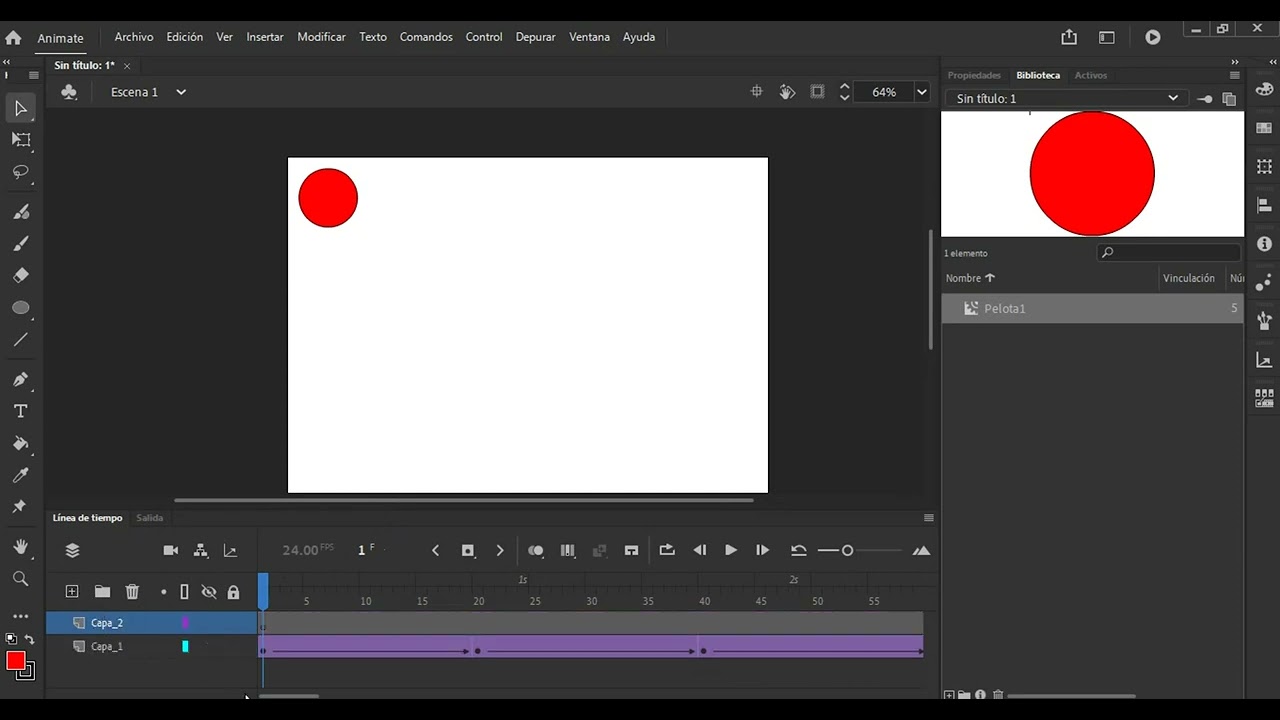
Task: Click the red fill color swatch
Action: tap(16, 661)
